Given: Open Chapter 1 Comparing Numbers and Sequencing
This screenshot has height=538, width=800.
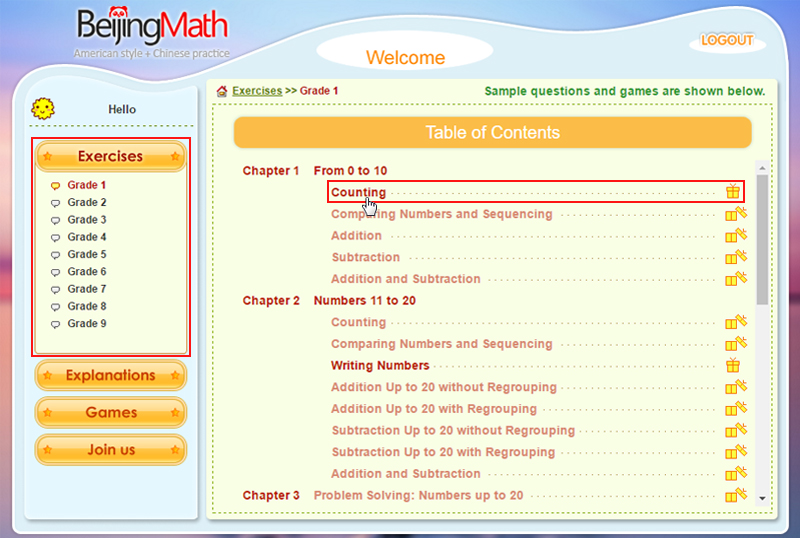Looking at the screenshot, I should (441, 214).
